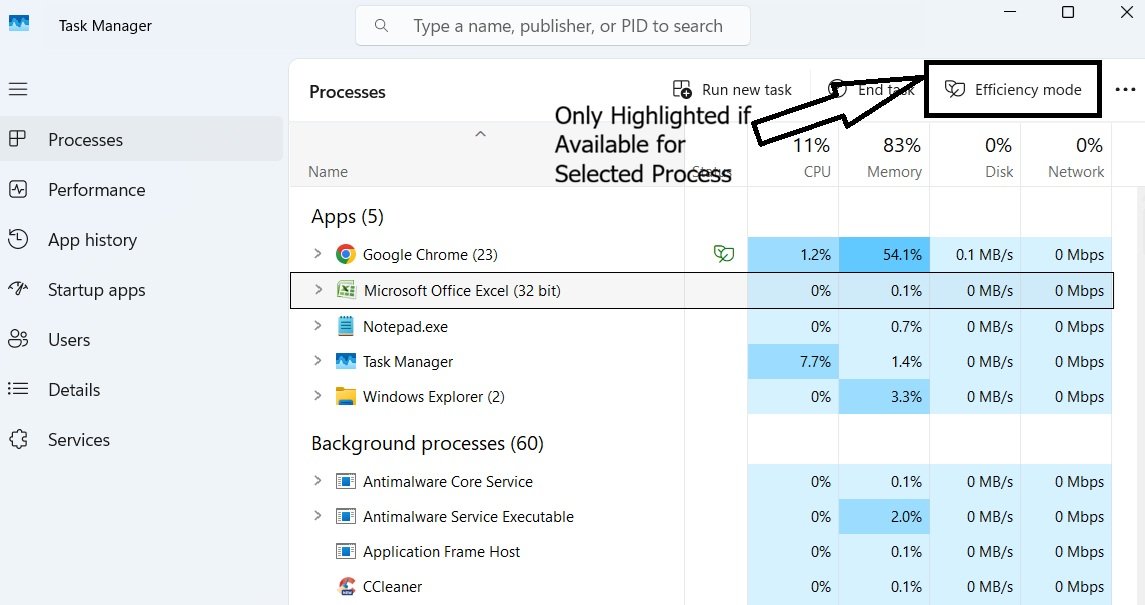The width and height of the screenshot is (1145, 605).
Task: Expand the Notepad.exe process
Action: pos(318,325)
